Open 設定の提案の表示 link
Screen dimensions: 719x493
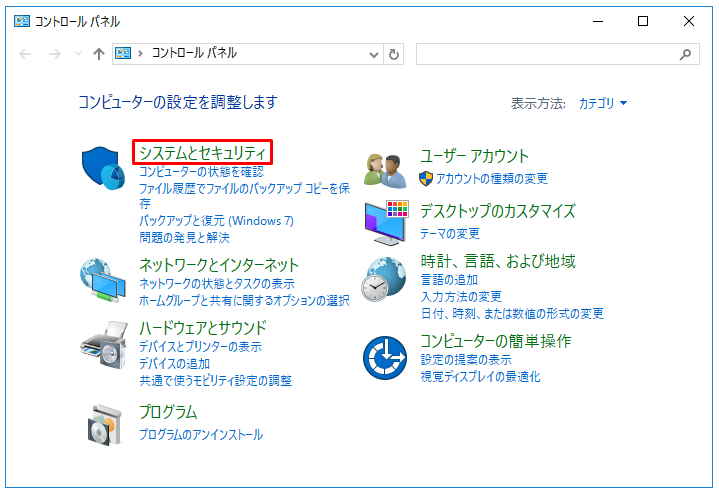(466, 359)
